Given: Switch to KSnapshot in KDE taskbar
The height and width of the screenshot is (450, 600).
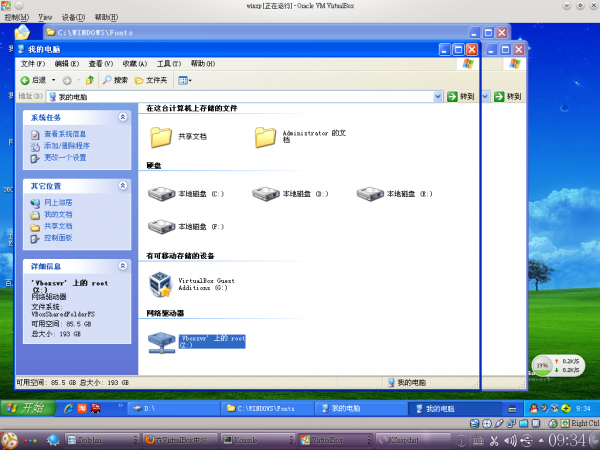Looking at the screenshot, I should pyautogui.click(x=413, y=440).
